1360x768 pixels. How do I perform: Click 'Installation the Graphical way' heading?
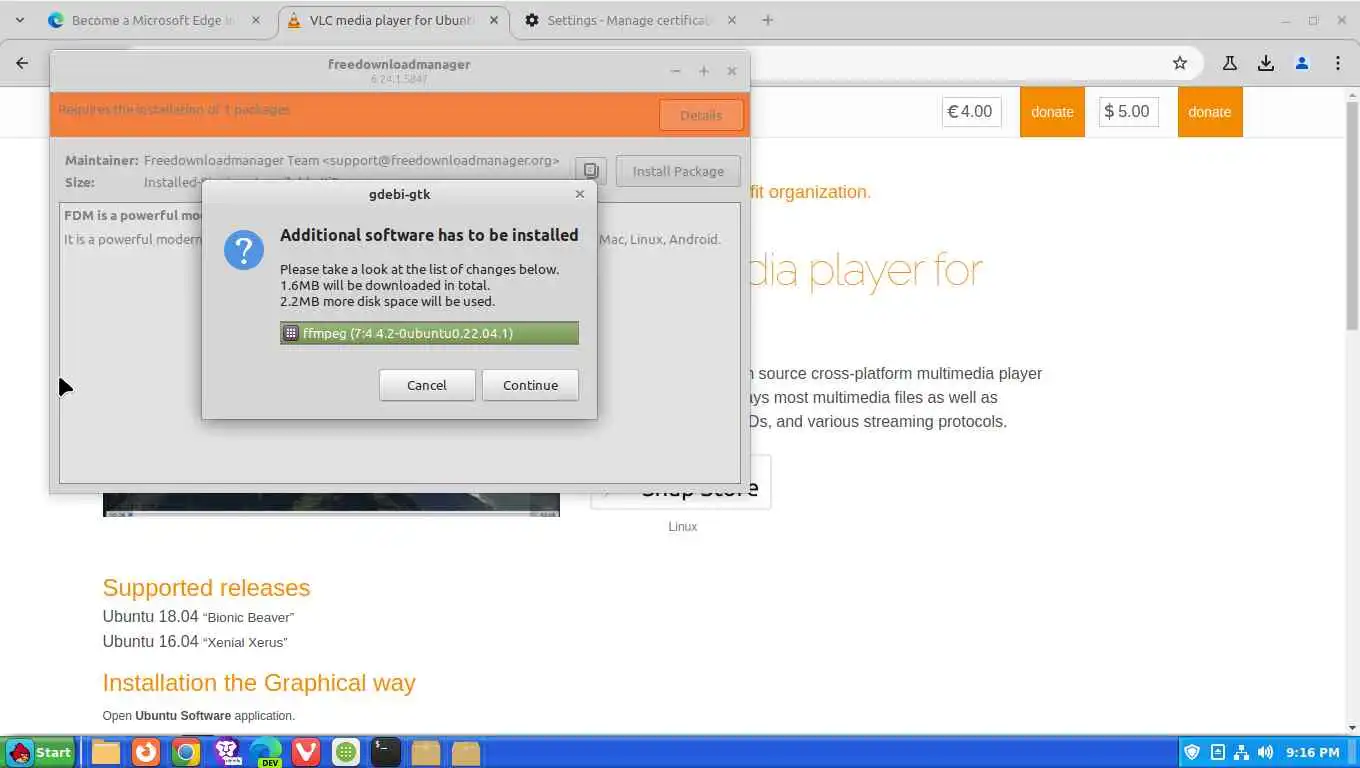[x=258, y=683]
